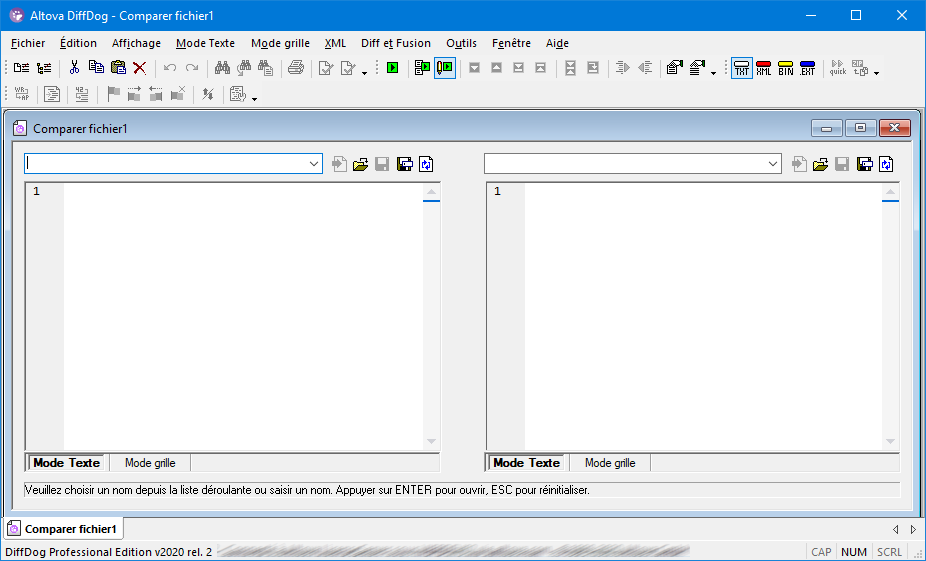The height and width of the screenshot is (561, 926).
Task: Click the Remove All Bookmarks icon
Action: tap(178, 94)
